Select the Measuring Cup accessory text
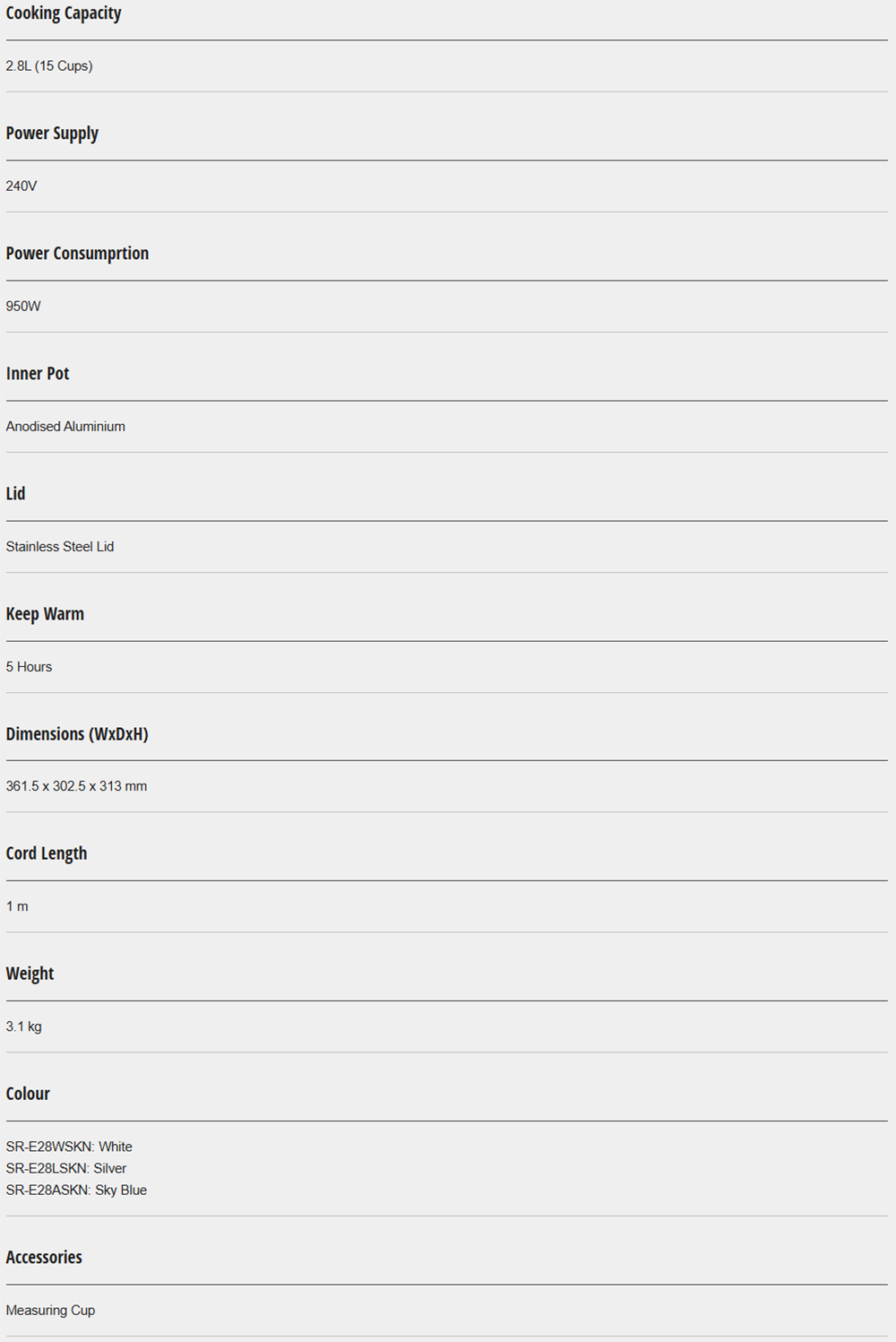The height and width of the screenshot is (1342, 896). click(50, 1311)
